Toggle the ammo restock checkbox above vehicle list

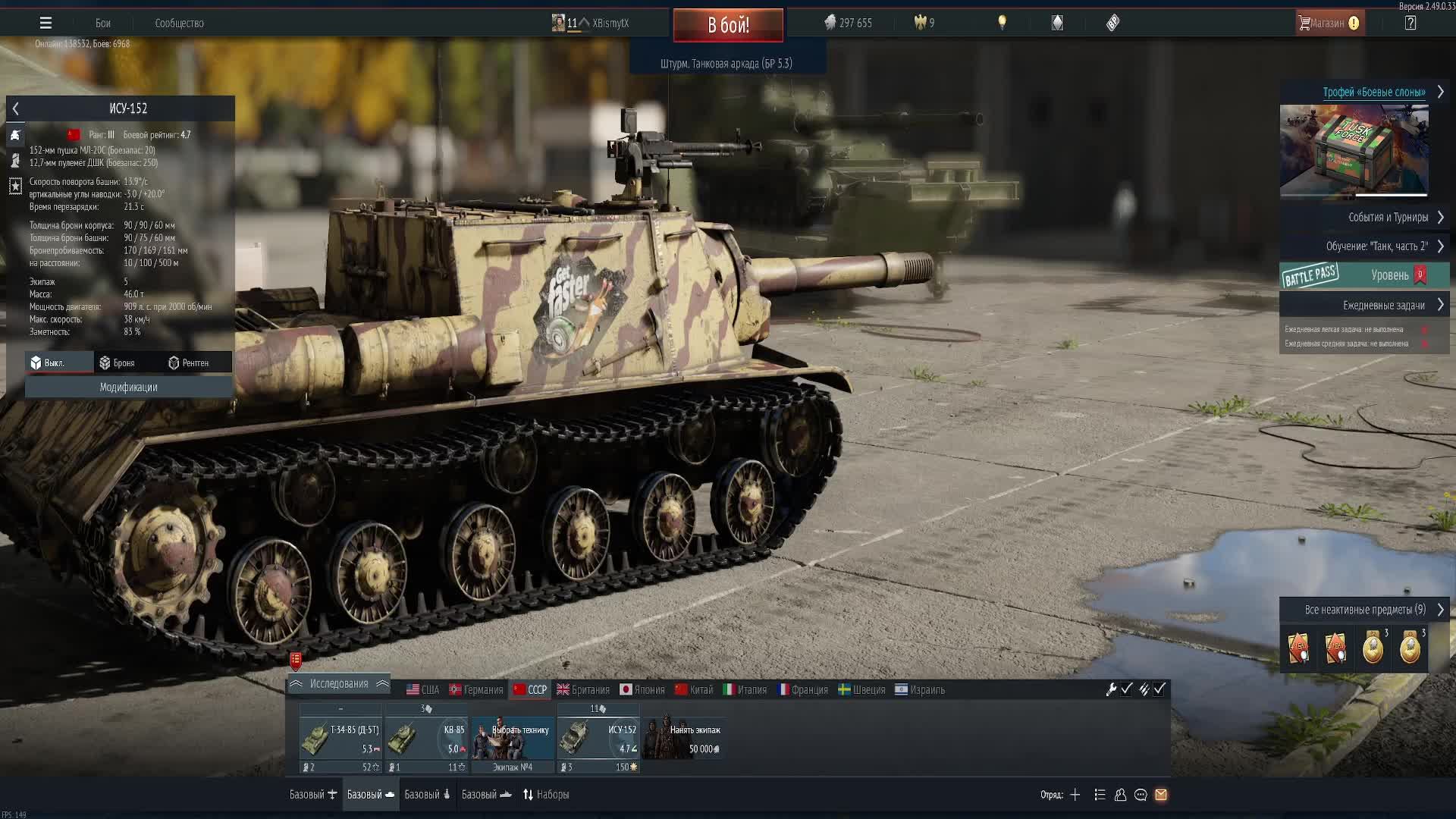pos(1159,689)
